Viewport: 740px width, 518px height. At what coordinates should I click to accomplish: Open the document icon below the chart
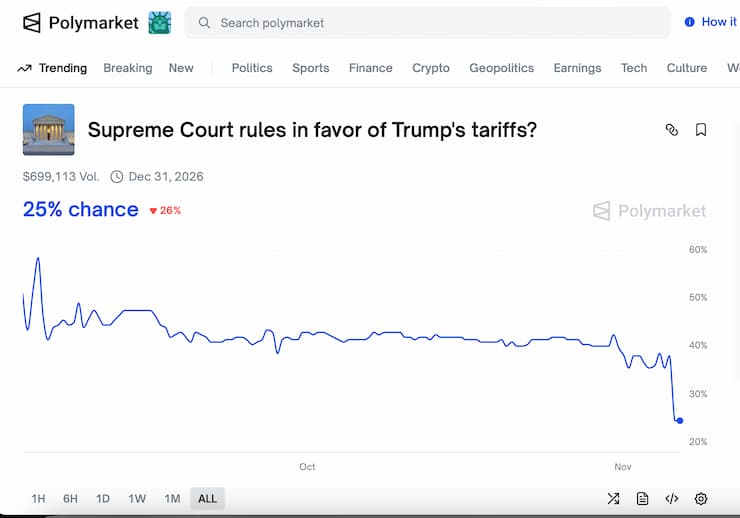click(643, 498)
